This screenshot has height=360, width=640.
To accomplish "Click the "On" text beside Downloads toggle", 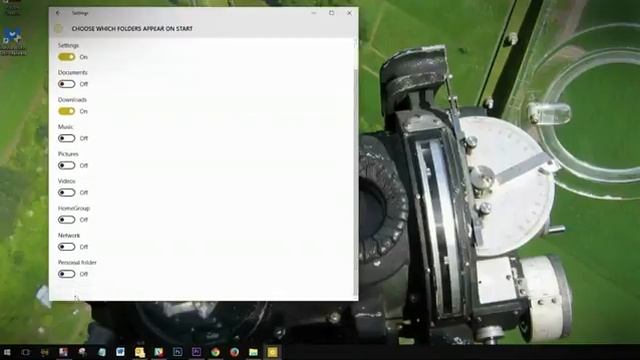I will 84,111.
